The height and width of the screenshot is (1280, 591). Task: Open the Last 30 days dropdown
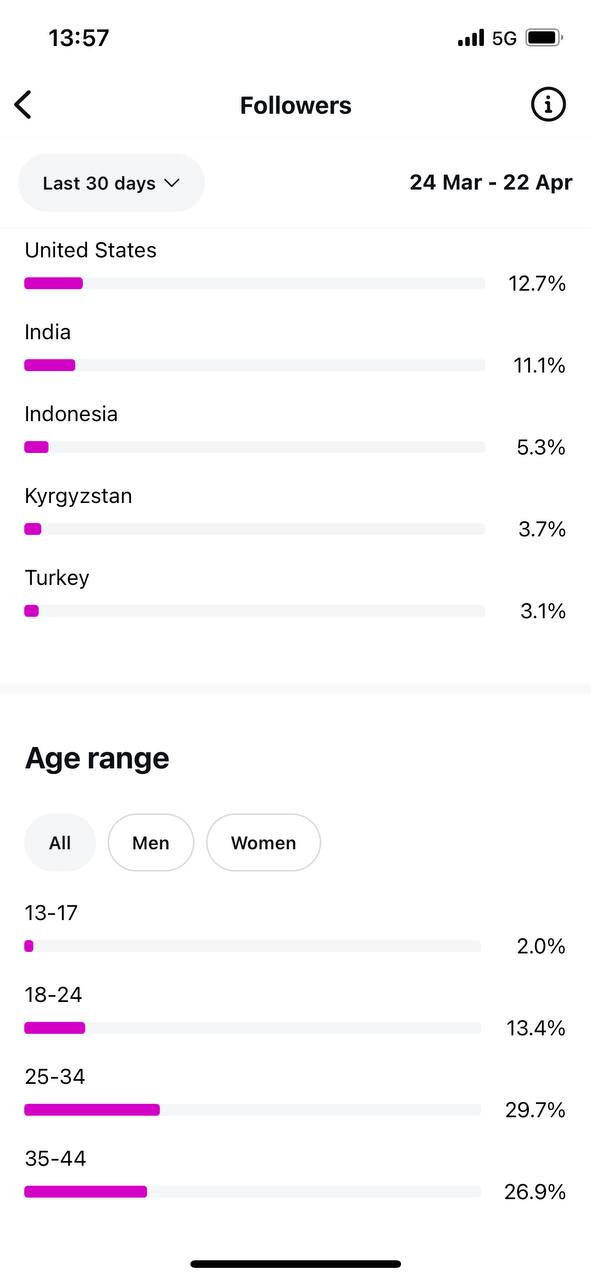[111, 183]
